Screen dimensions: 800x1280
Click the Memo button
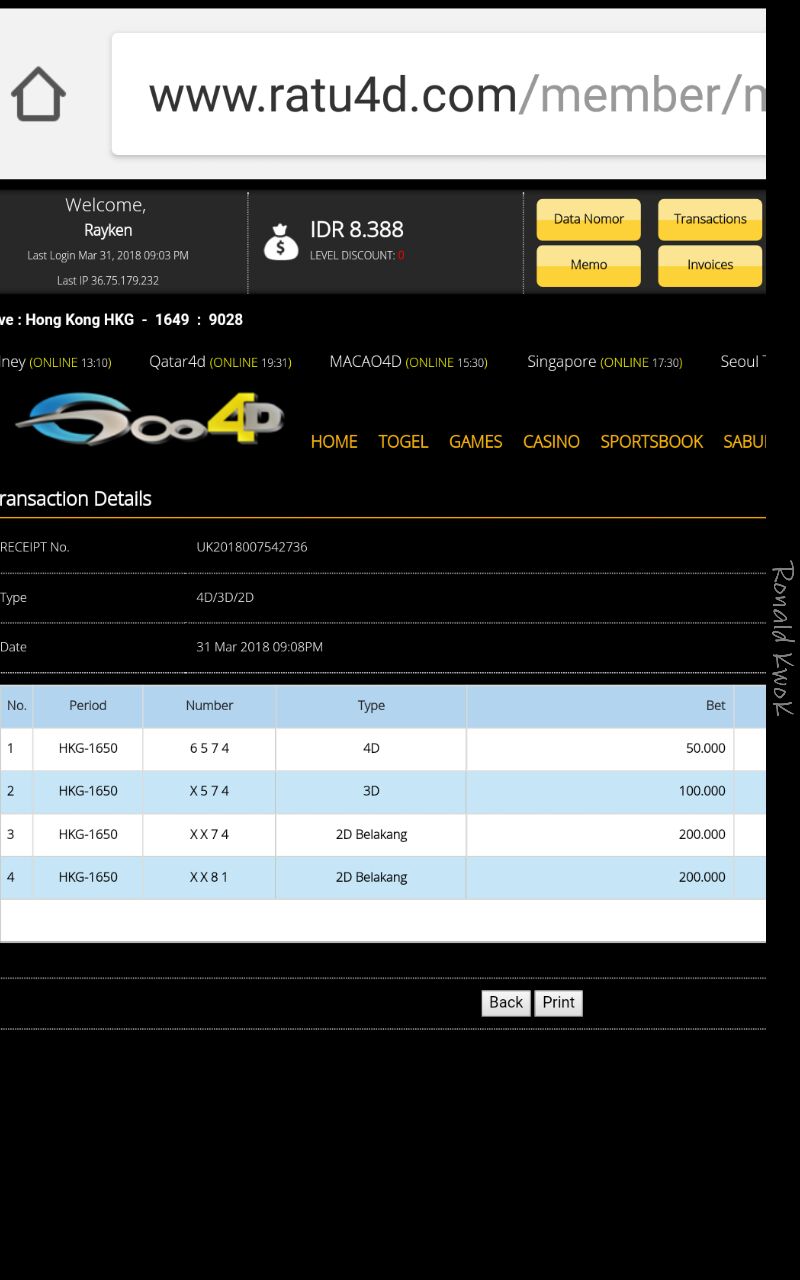588,265
